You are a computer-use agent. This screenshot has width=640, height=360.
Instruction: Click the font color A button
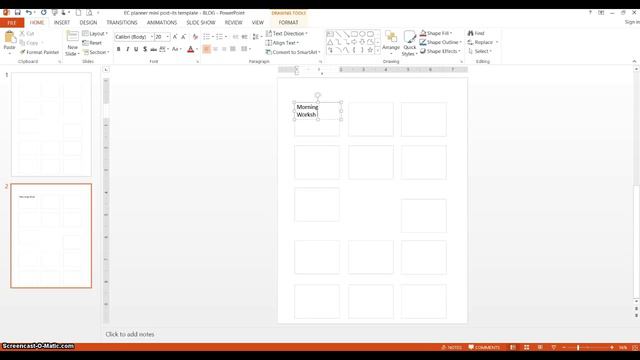pyautogui.click(x=191, y=49)
